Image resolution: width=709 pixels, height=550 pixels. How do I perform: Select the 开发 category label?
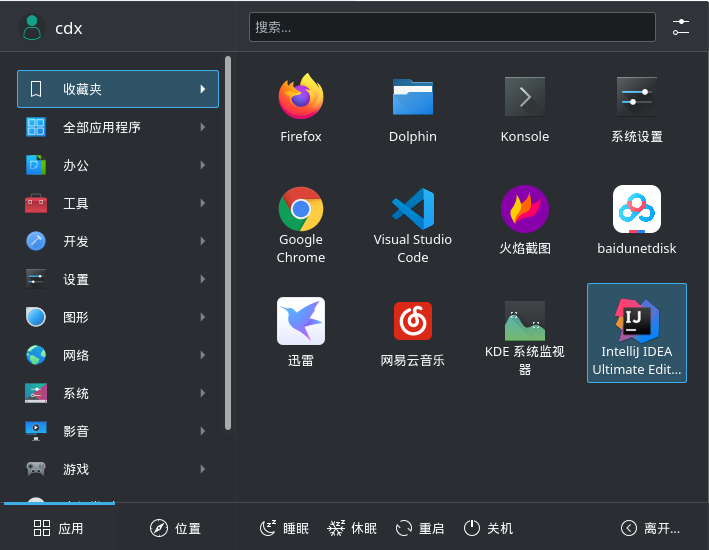pos(76,242)
